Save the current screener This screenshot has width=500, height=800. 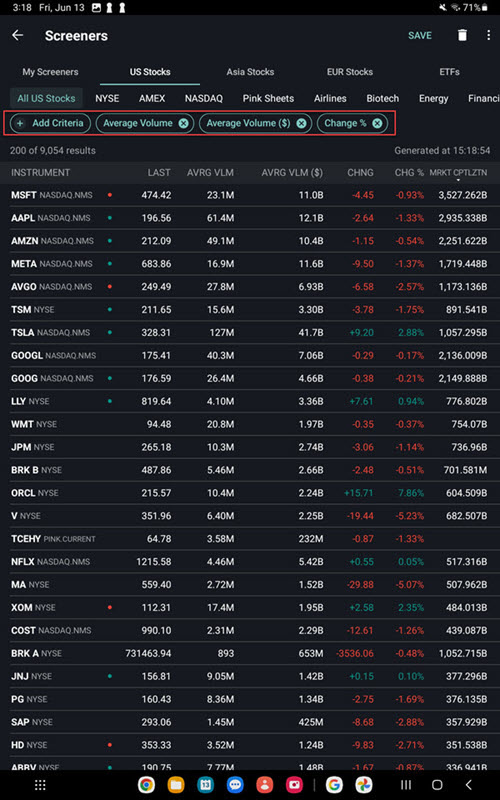[419, 35]
